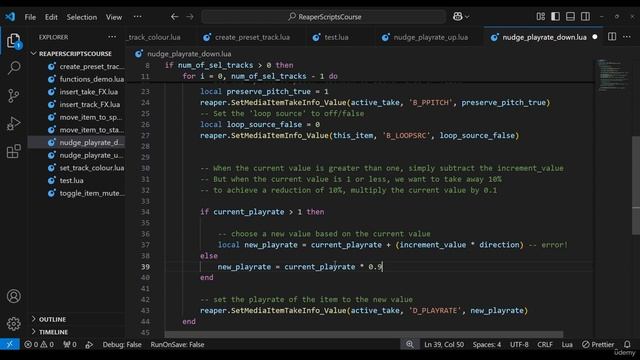
Task: Show errors and warnings in status bar
Action: pyautogui.click(x=39, y=344)
